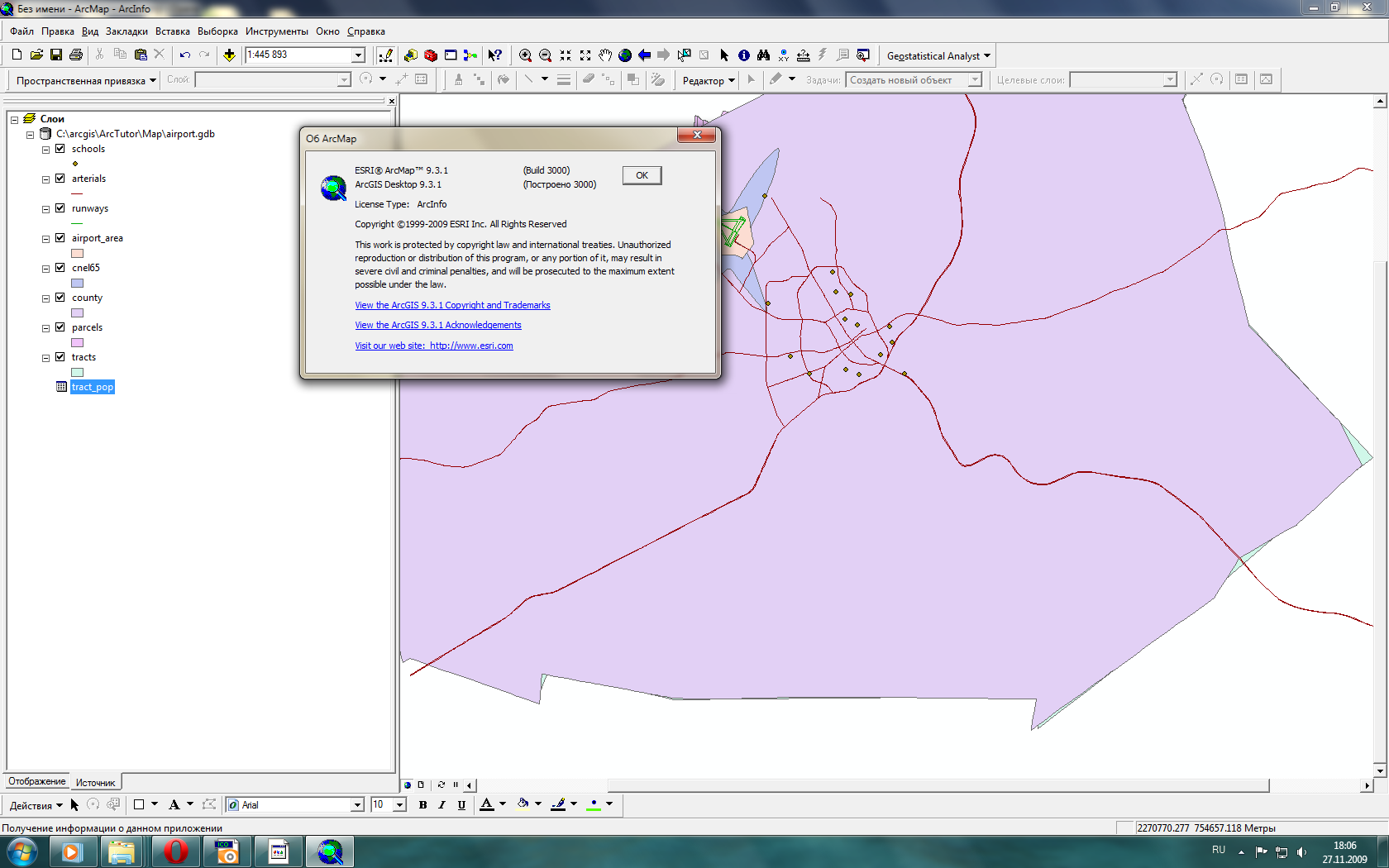This screenshot has width=1389, height=868.
Task: Click the Fixed Zoom In icon
Action: 566,55
